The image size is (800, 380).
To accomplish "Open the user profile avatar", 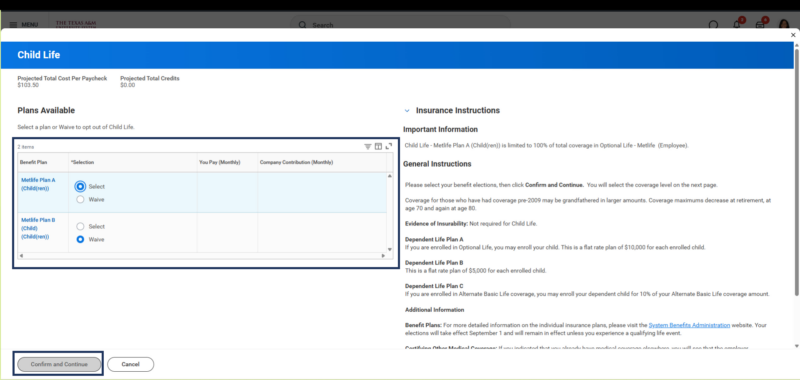I will point(784,24).
